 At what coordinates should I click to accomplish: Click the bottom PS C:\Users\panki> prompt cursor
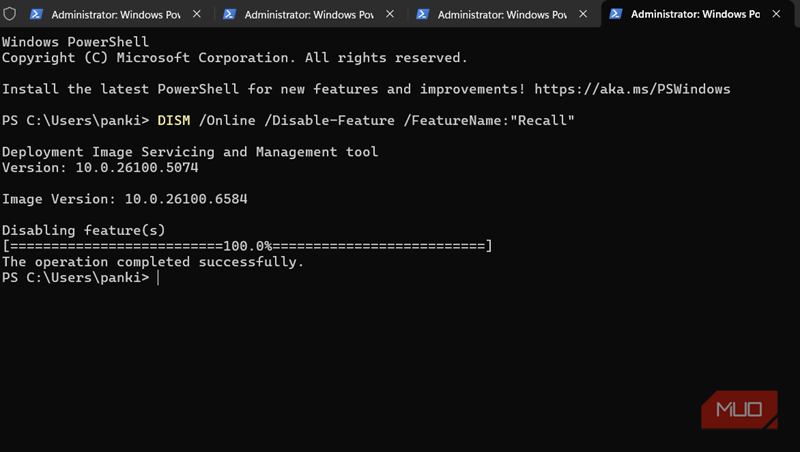(158, 278)
